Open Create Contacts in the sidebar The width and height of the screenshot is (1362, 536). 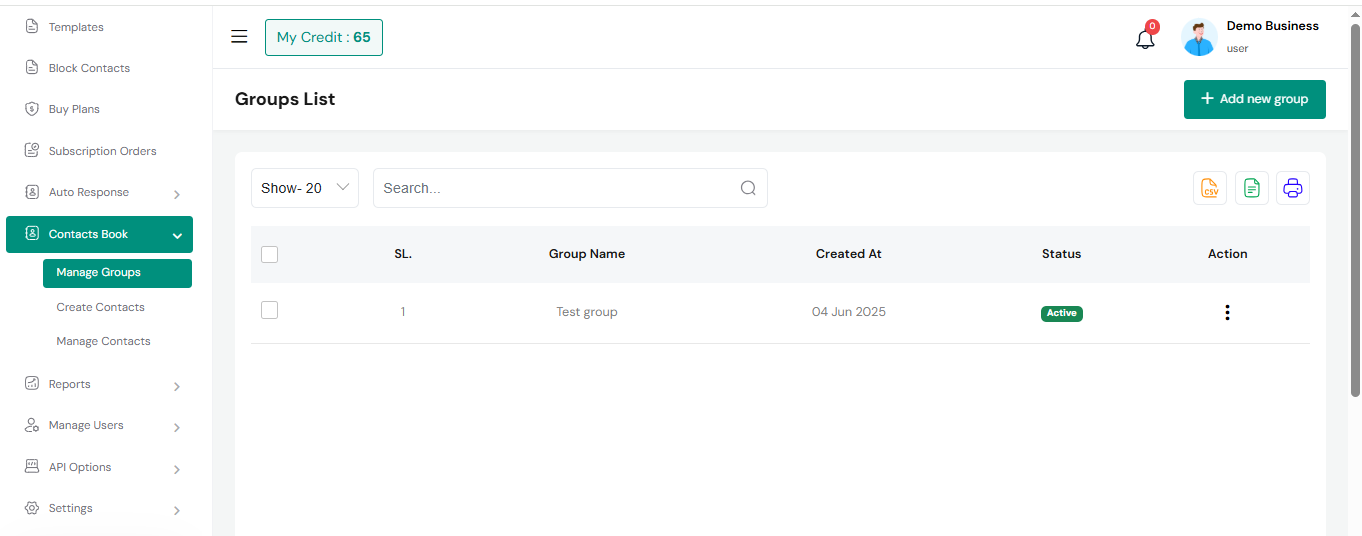click(x=100, y=307)
